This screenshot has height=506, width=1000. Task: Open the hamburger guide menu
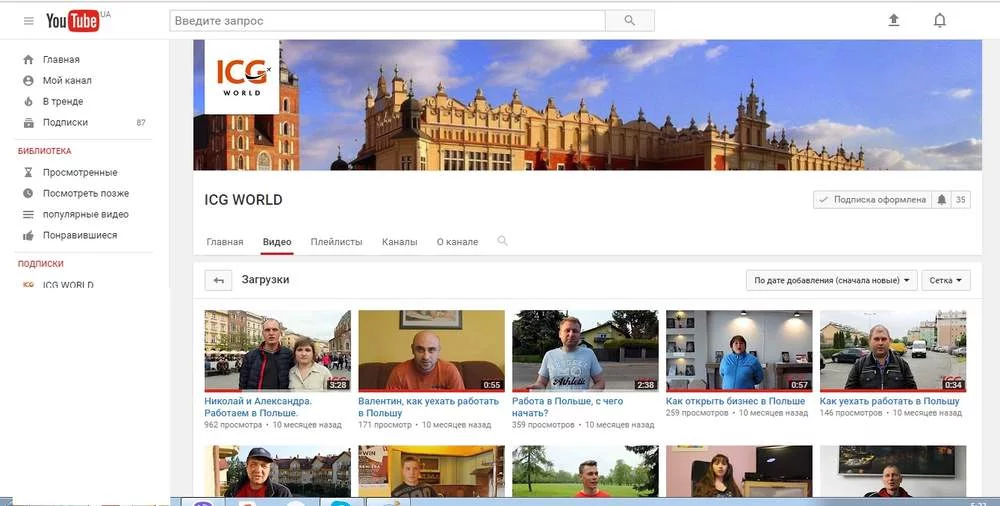tap(29, 21)
